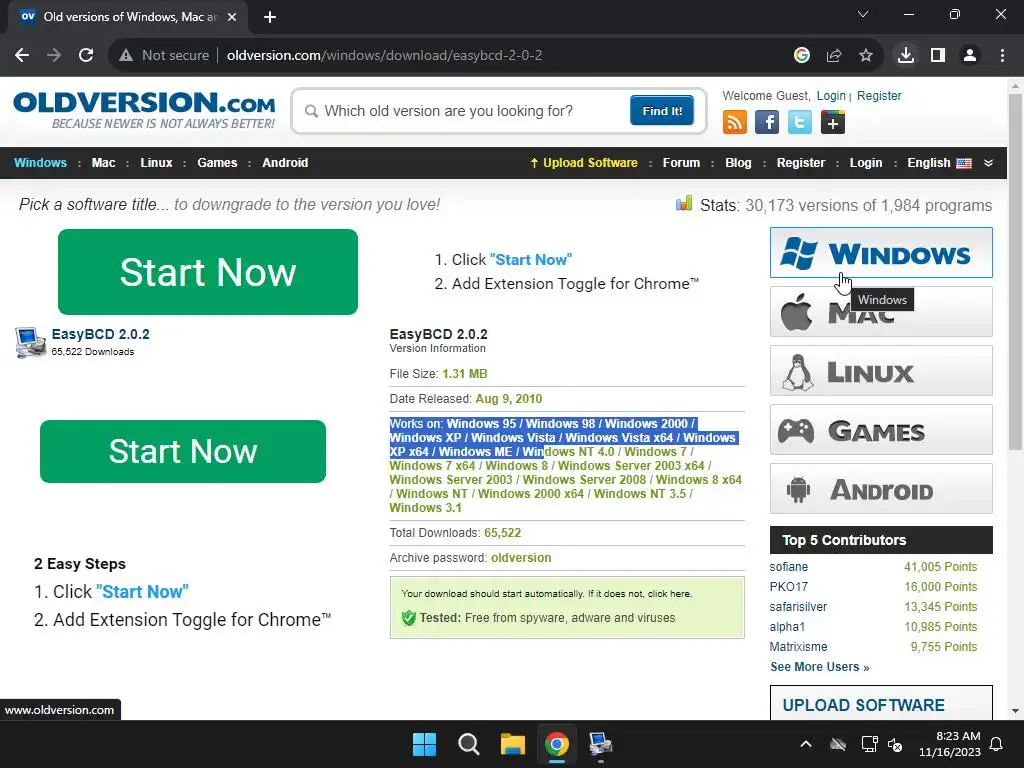Viewport: 1024px width, 768px height.
Task: Select the Linux navigation item
Action: click(156, 163)
